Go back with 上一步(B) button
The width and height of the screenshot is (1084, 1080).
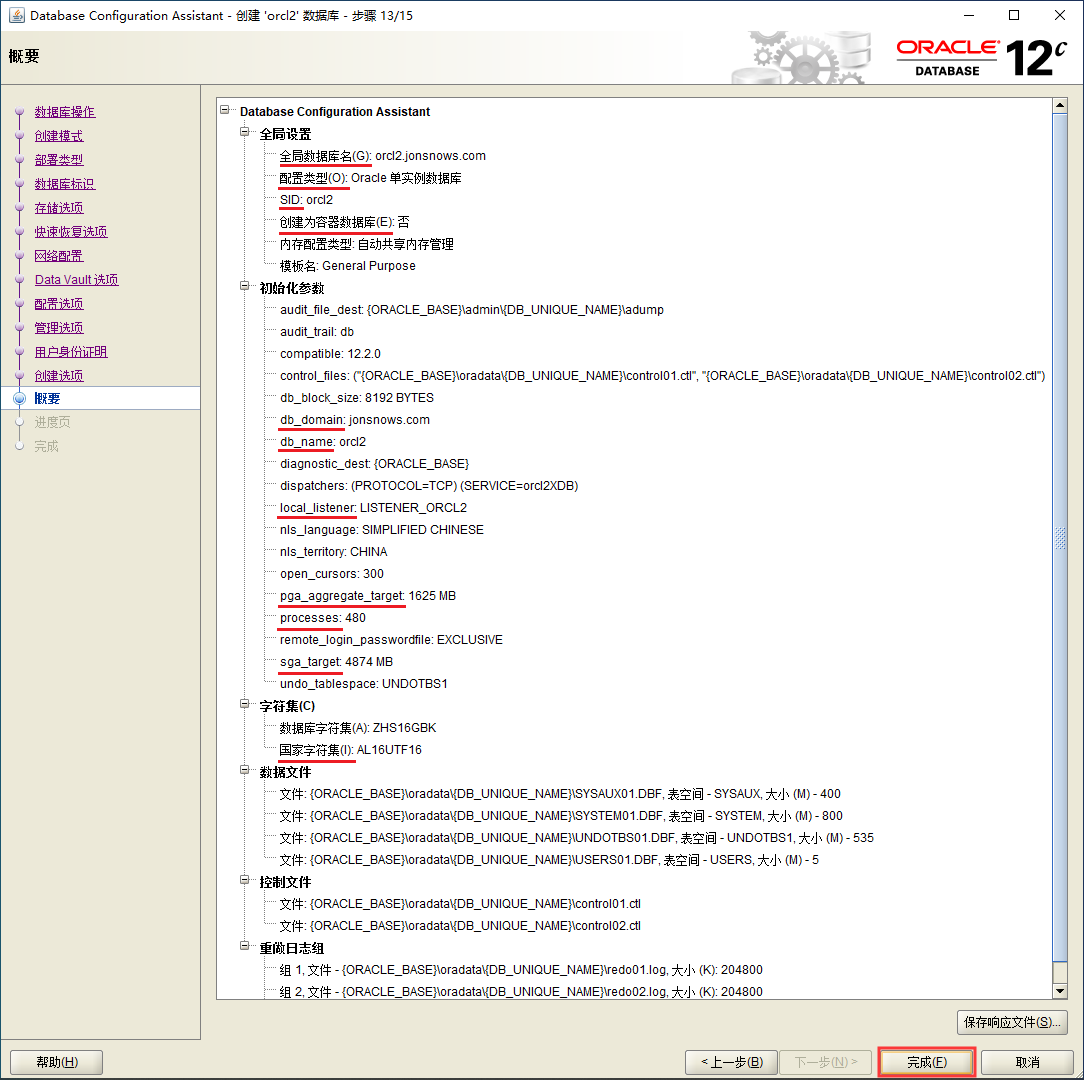[731, 1062]
